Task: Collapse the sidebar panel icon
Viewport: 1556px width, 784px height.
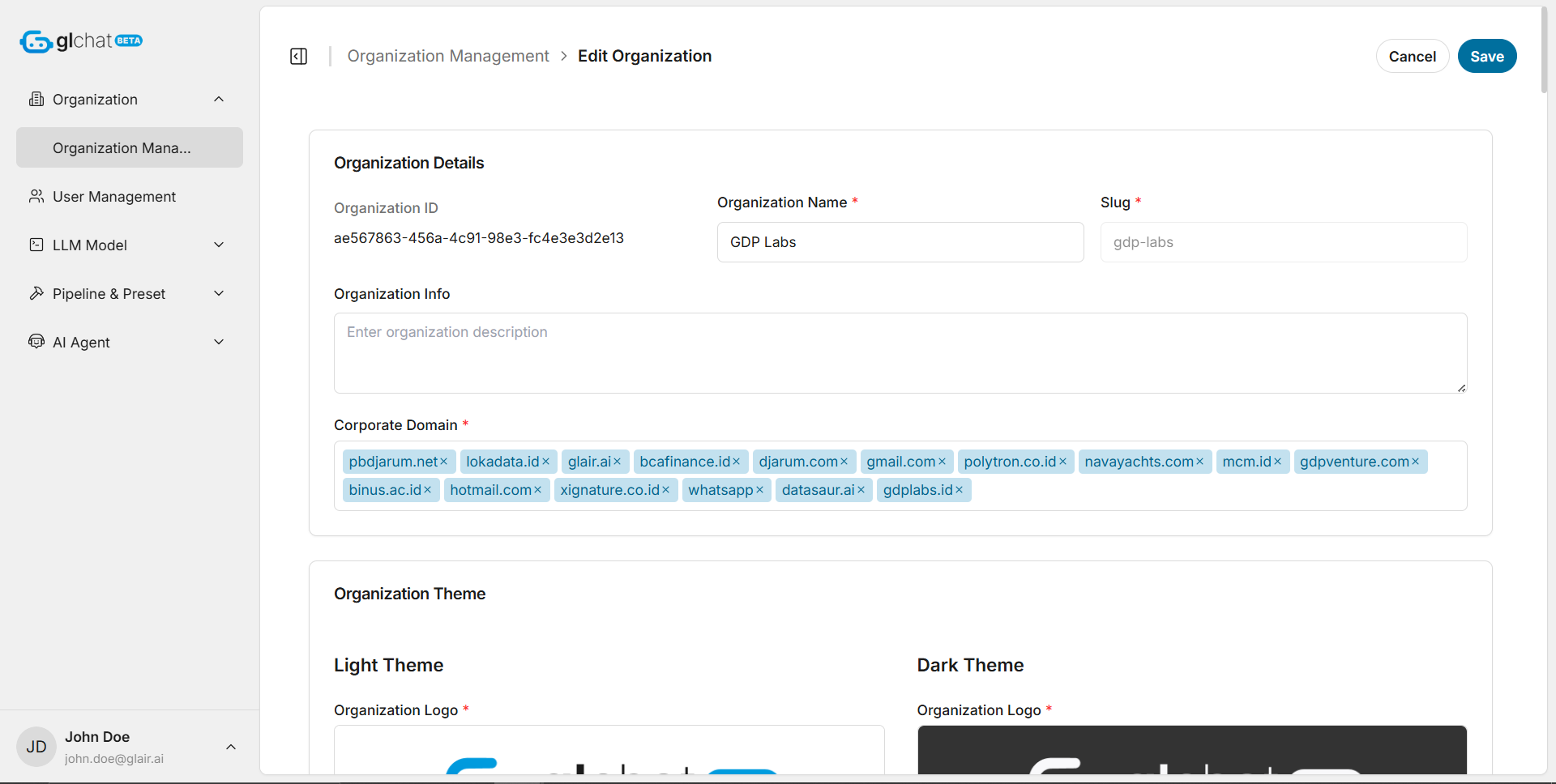Action: (298, 56)
